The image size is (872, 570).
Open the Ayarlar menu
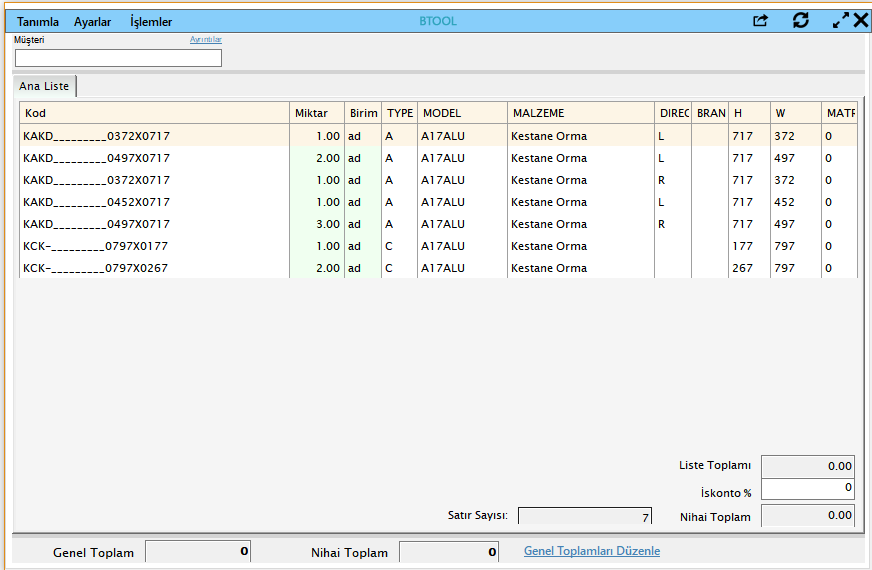click(92, 22)
